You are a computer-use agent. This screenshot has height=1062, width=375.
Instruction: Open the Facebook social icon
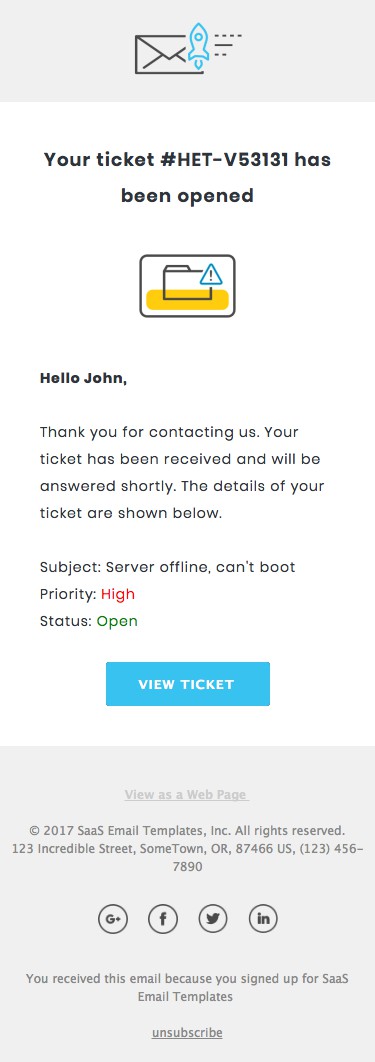point(163,919)
